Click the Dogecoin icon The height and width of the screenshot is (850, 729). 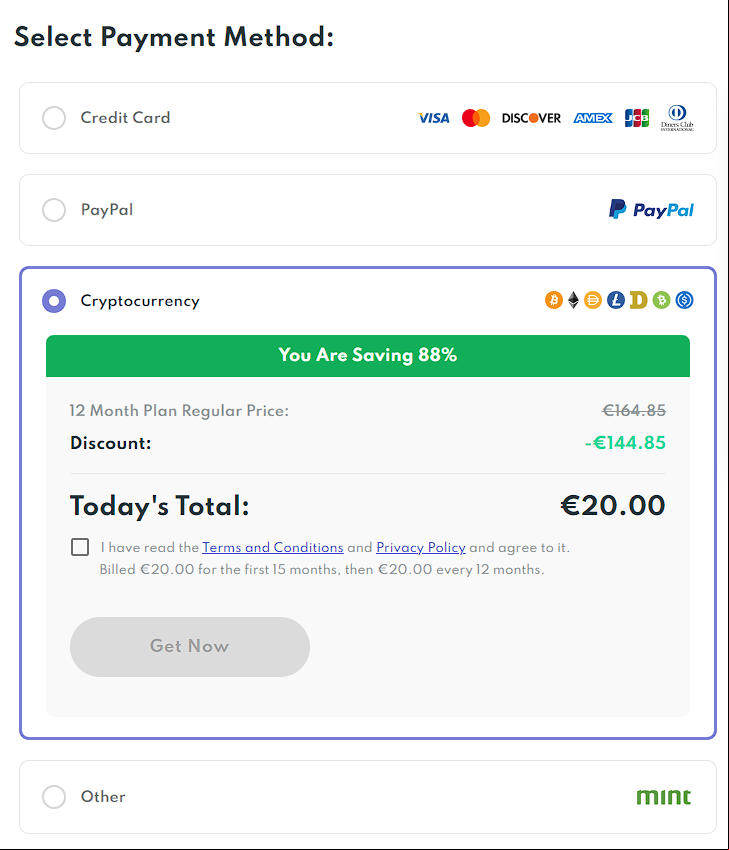pyautogui.click(x=638, y=300)
